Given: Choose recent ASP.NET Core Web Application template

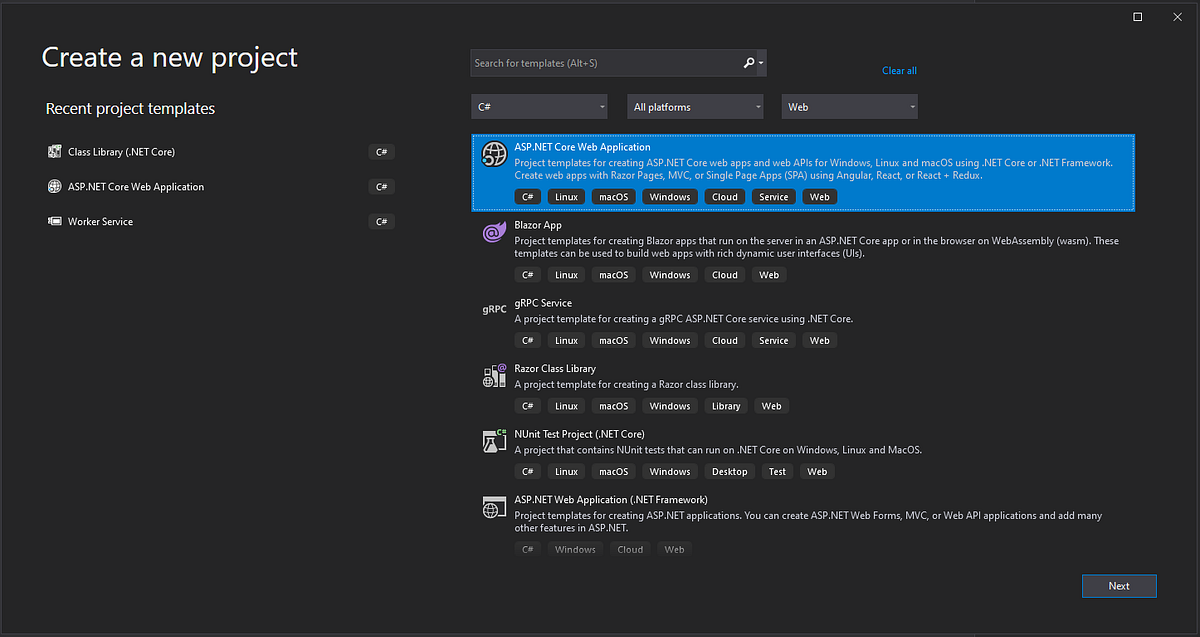Looking at the screenshot, I should pos(221,187).
